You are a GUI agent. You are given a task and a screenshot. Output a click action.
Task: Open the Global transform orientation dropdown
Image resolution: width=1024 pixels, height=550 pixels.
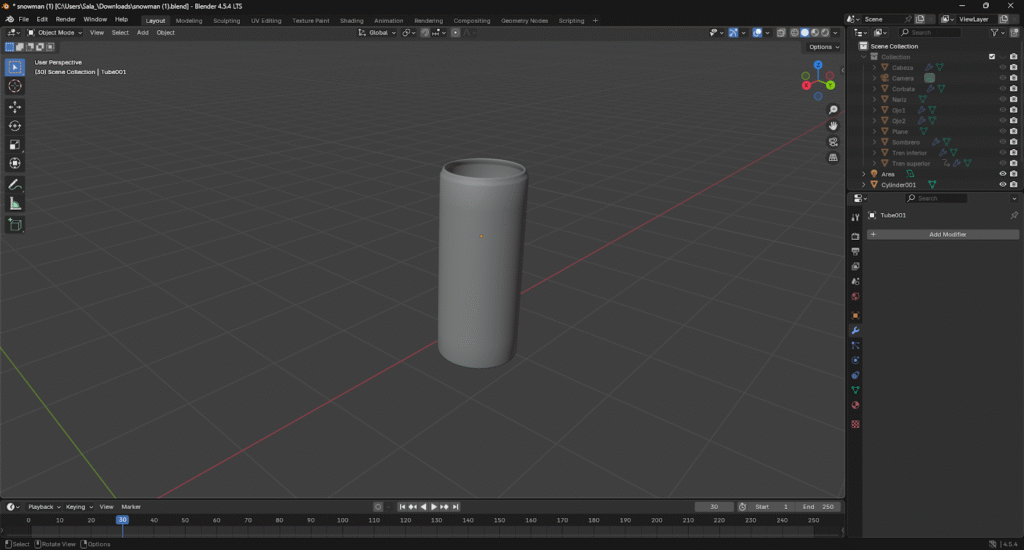click(x=378, y=33)
